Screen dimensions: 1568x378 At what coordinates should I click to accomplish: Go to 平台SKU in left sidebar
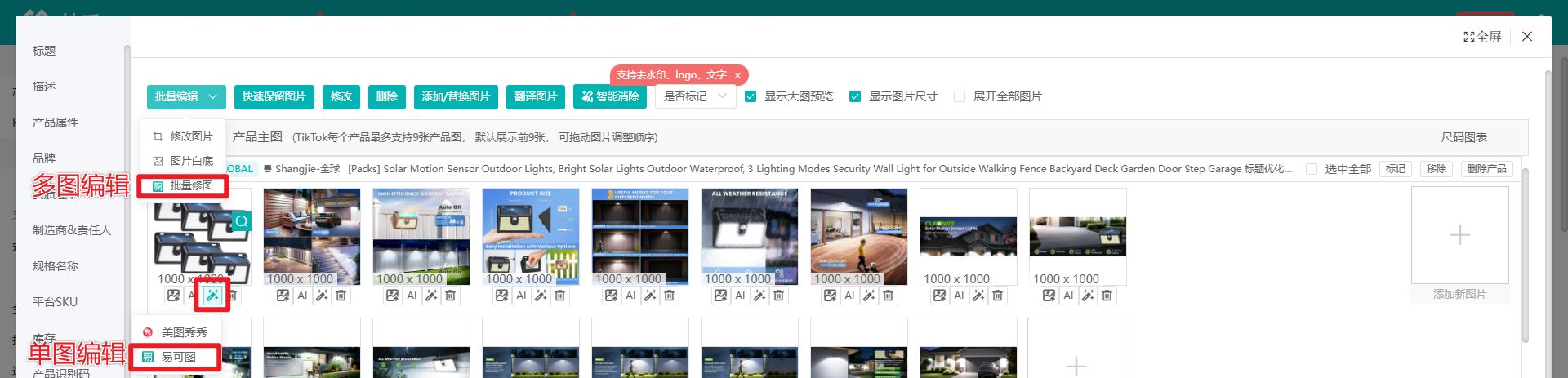tap(55, 302)
